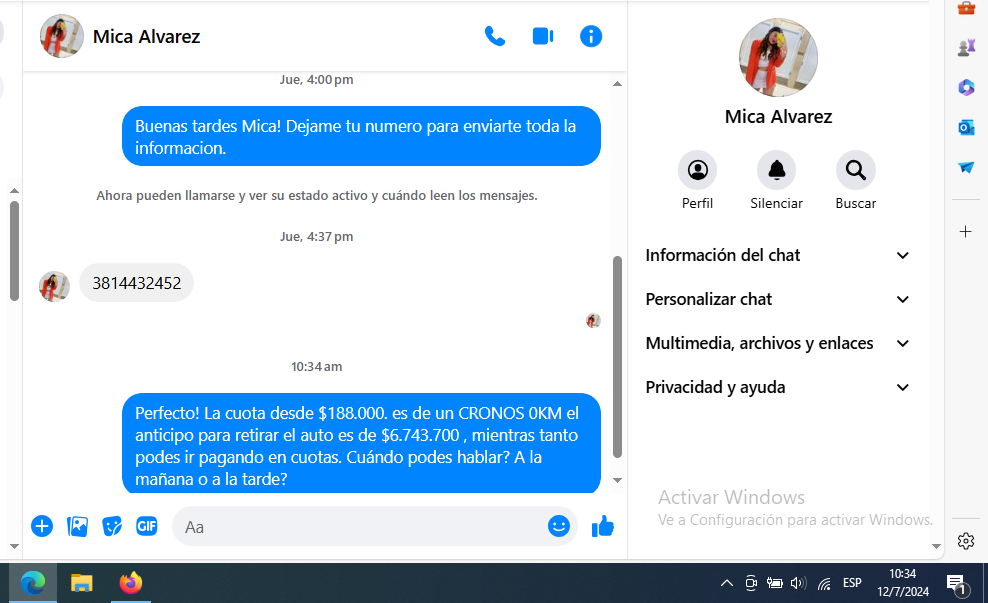Expand Privacidad y ayuda section
This screenshot has height=603, width=988.
click(x=778, y=387)
